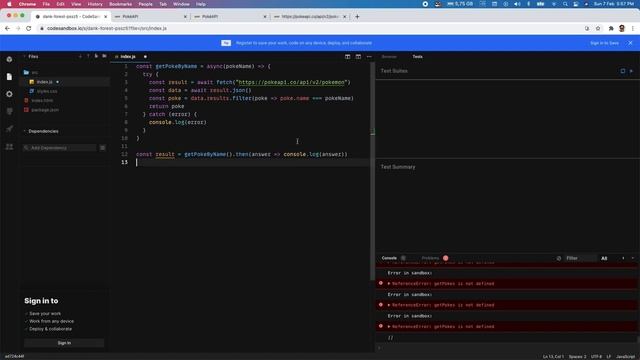Click the second split layout icon above the editor

[x=358, y=57]
